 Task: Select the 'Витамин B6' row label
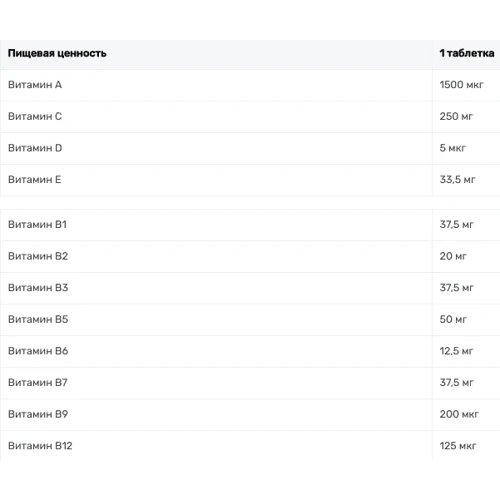38,351
